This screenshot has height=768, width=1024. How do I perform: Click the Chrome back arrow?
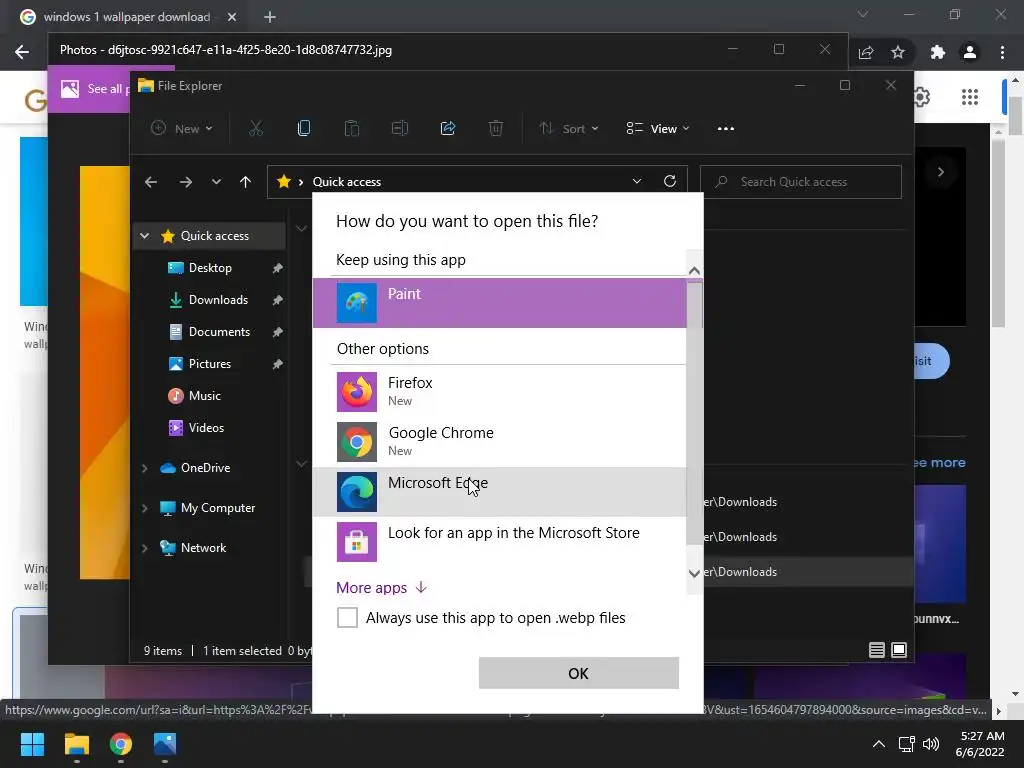[22, 52]
